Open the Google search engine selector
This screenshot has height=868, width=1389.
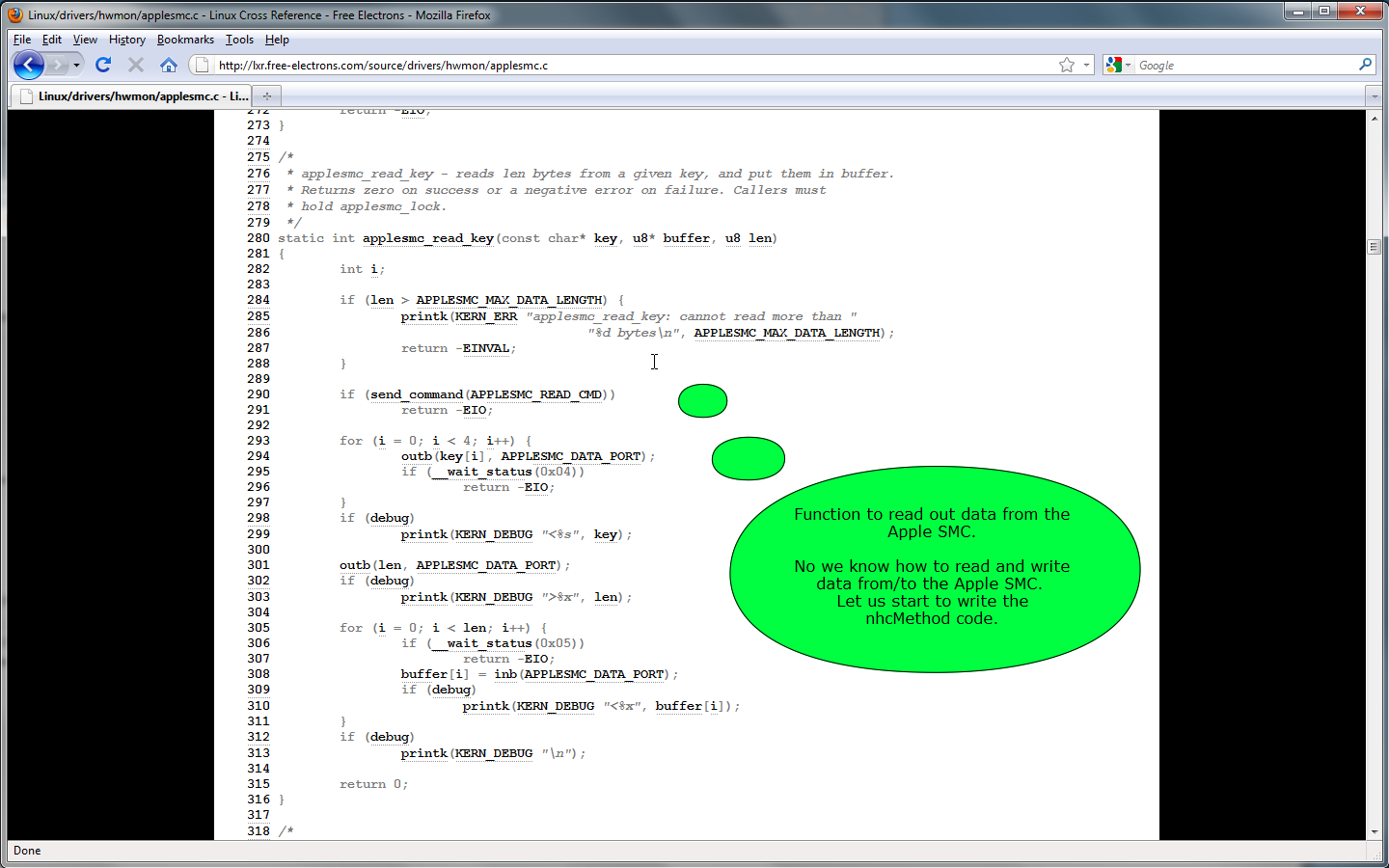tap(1118, 65)
